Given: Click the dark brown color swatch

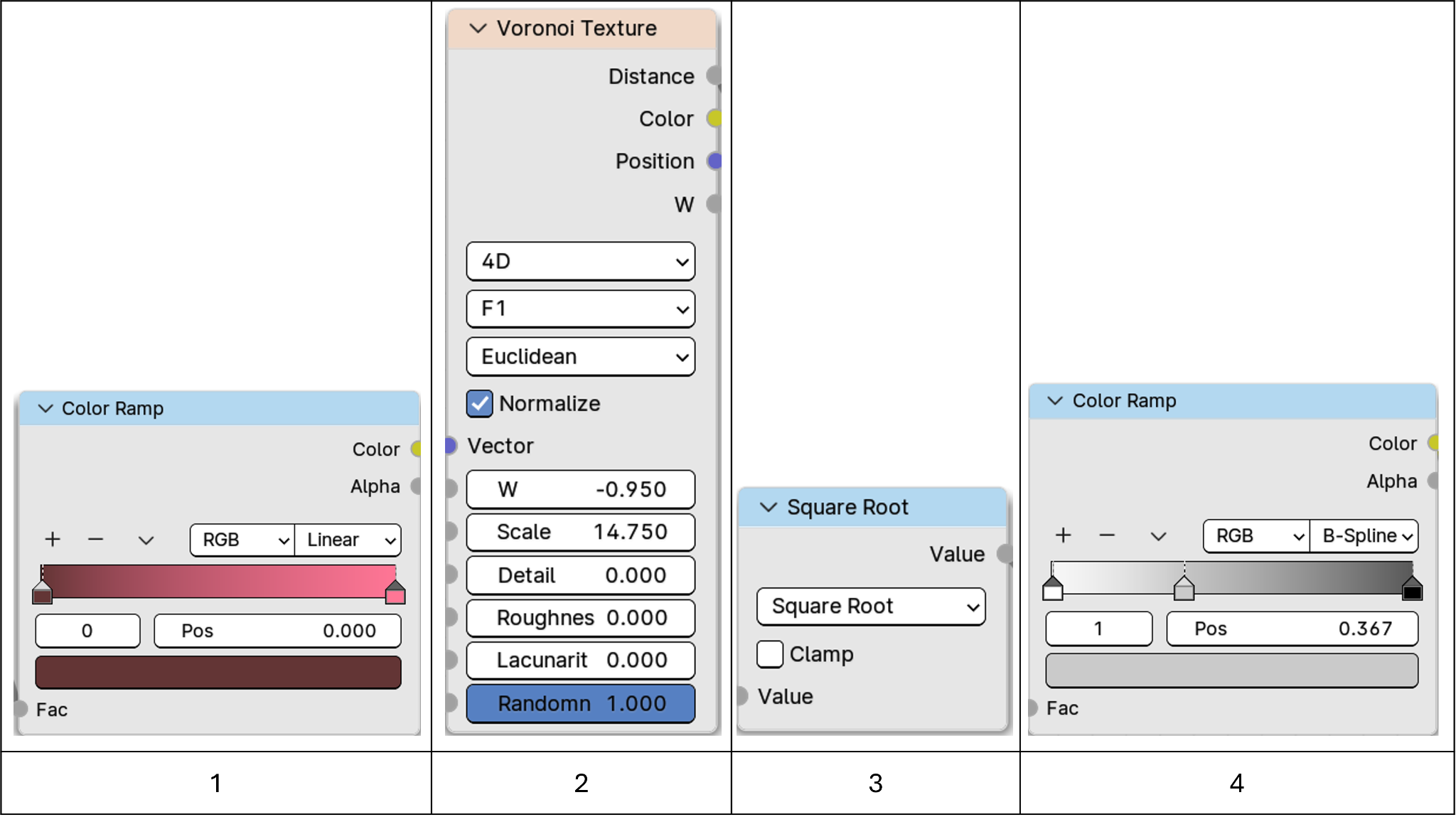Looking at the screenshot, I should (x=218, y=673).
